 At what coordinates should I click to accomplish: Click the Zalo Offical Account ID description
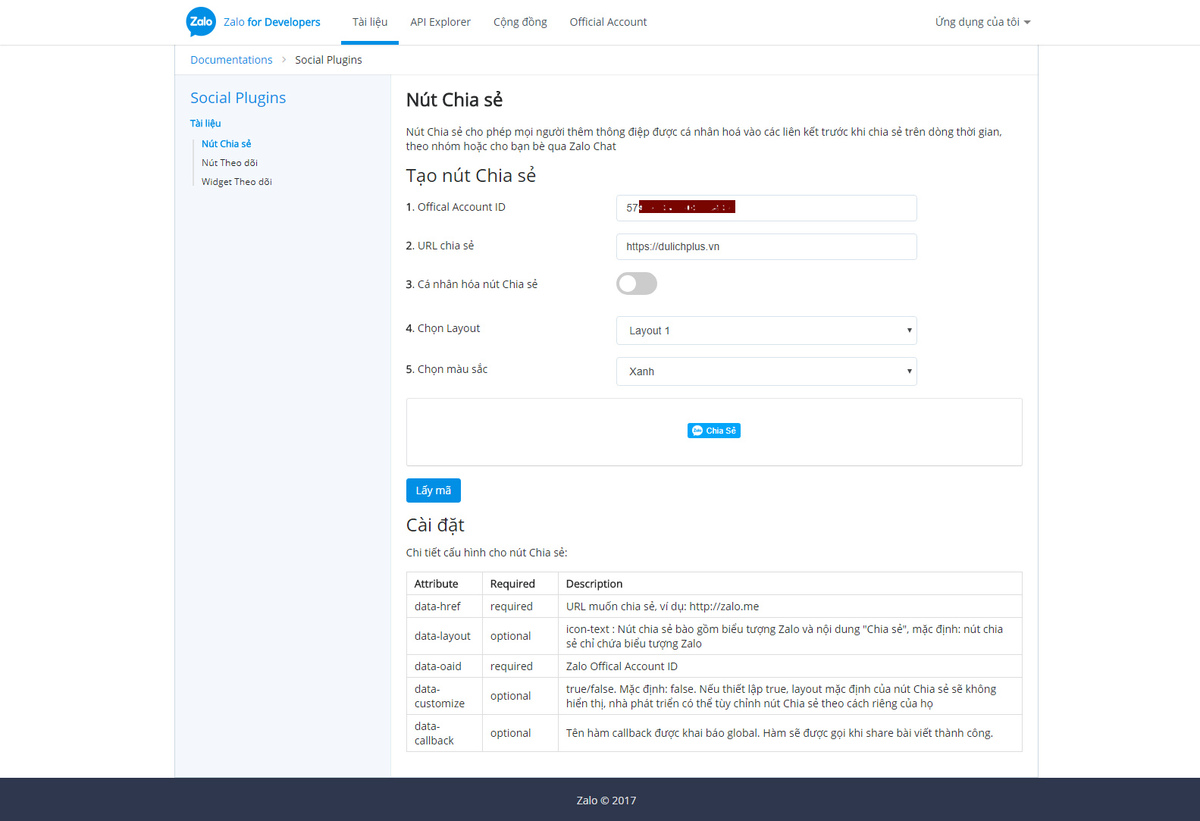[621, 666]
